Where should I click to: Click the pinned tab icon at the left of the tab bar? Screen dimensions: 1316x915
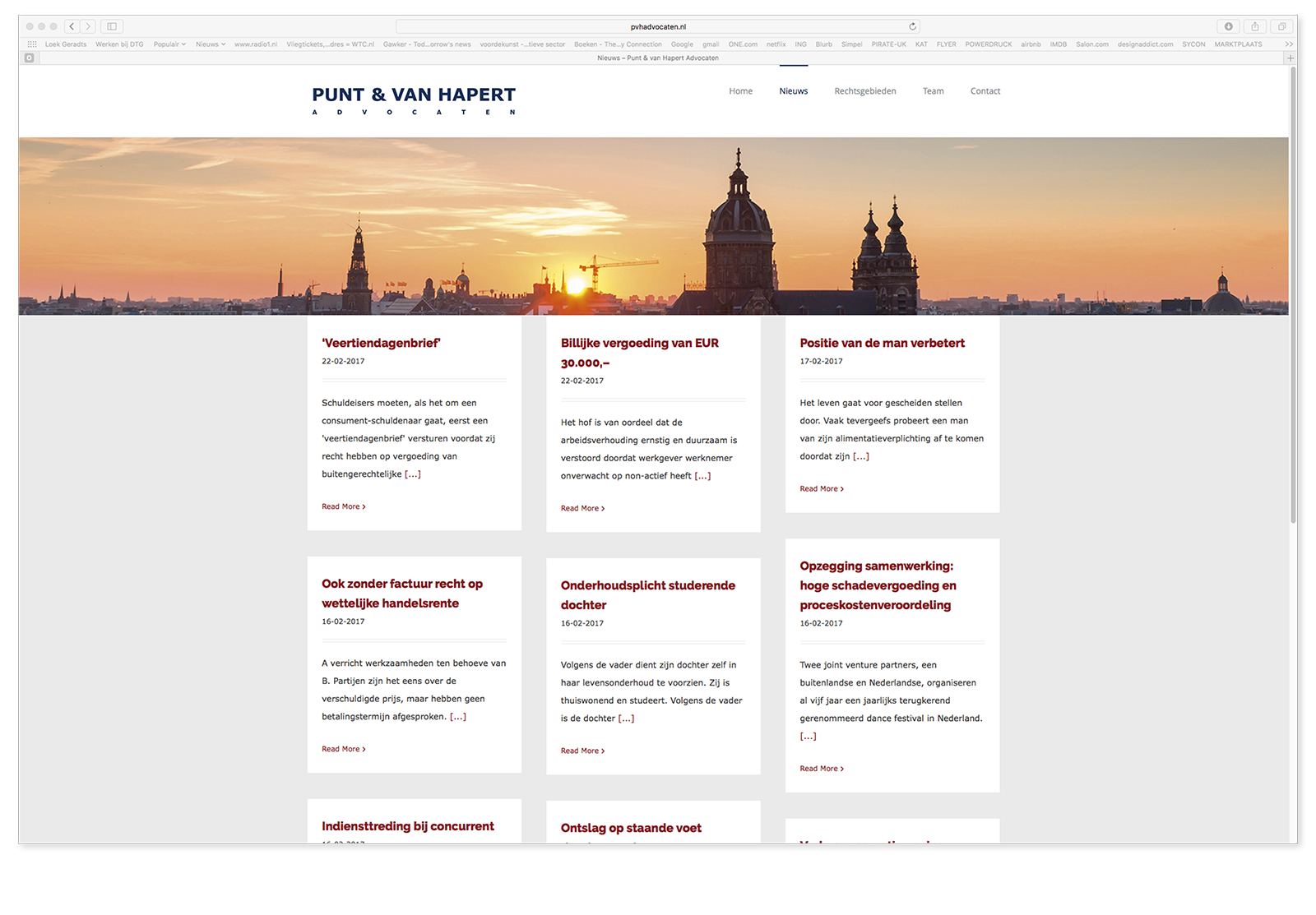tap(30, 58)
